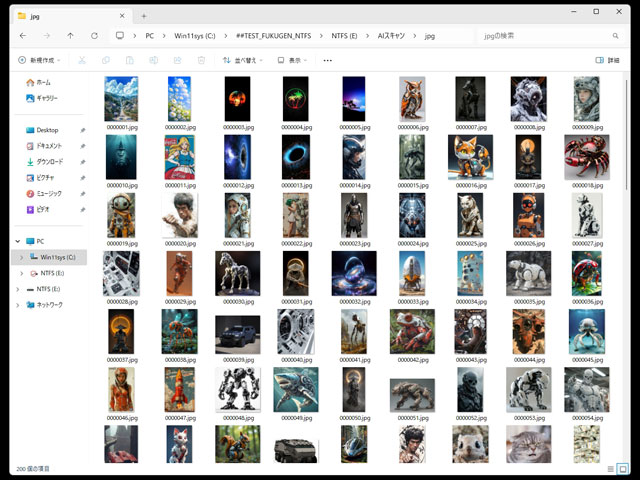Open the ビデオ videos folder

click(43, 209)
